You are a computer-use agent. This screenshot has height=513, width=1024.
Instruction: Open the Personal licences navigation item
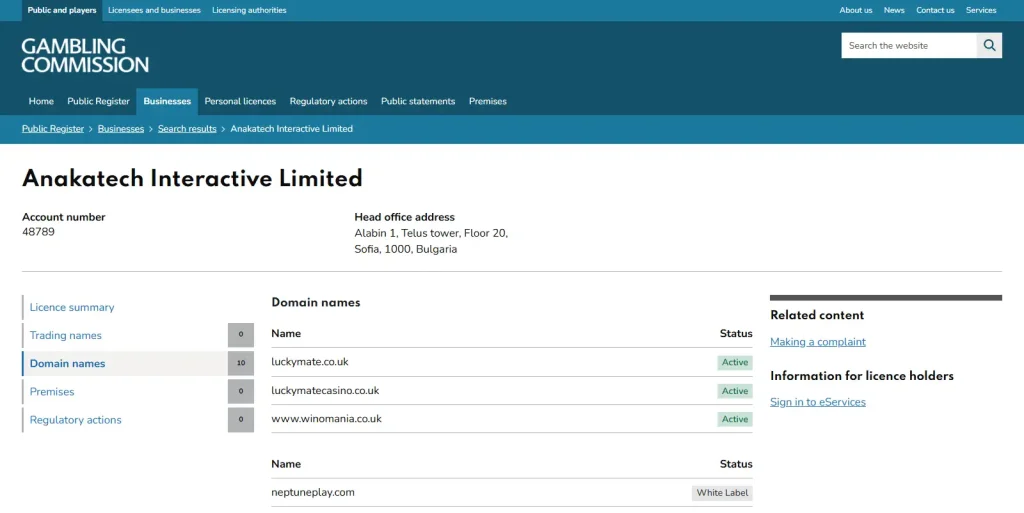coord(240,101)
